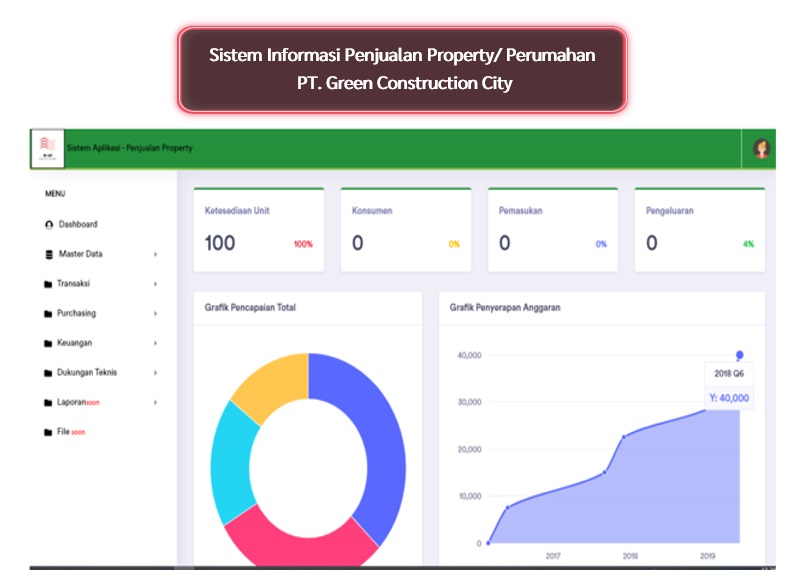This screenshot has height=584, width=800.
Task: Expand the Transaksi submenu arrow
Action: tap(156, 284)
